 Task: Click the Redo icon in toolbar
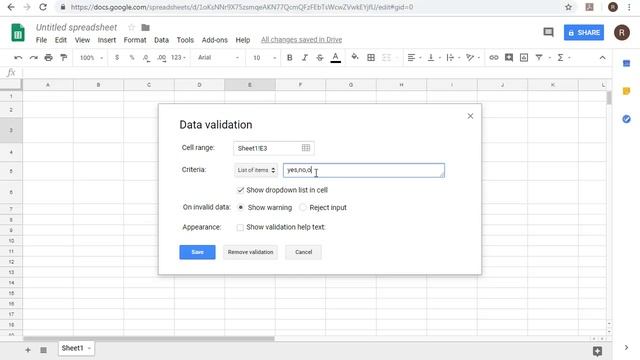[x=33, y=58]
